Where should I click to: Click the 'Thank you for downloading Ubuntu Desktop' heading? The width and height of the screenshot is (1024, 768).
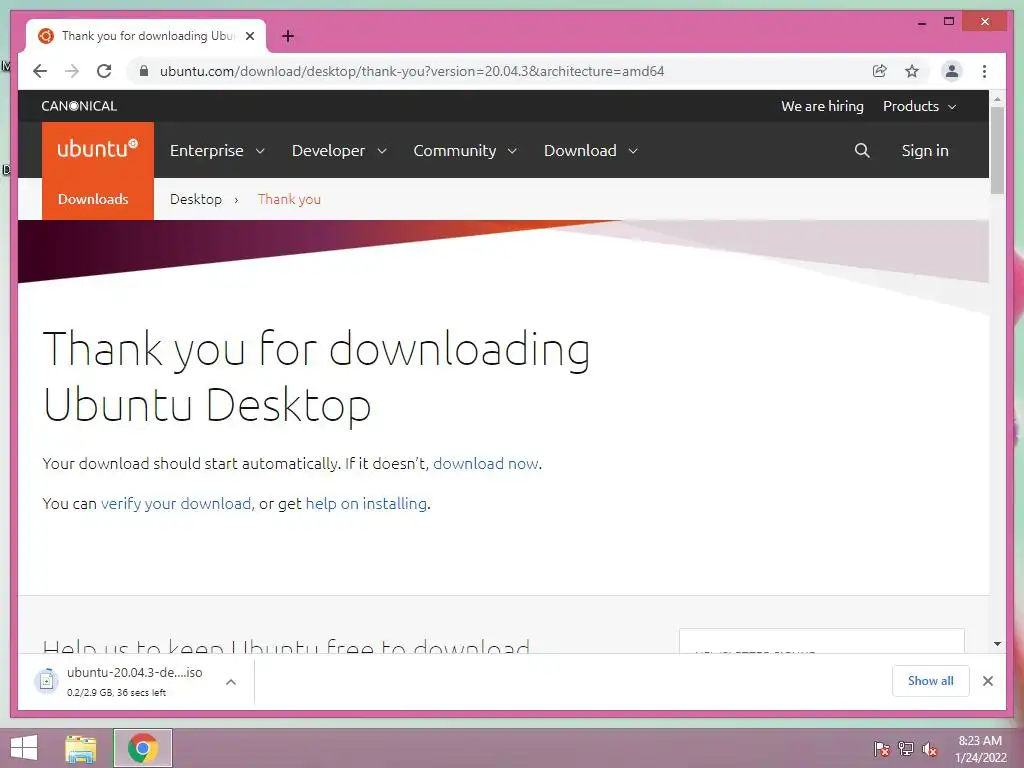pyautogui.click(x=316, y=377)
